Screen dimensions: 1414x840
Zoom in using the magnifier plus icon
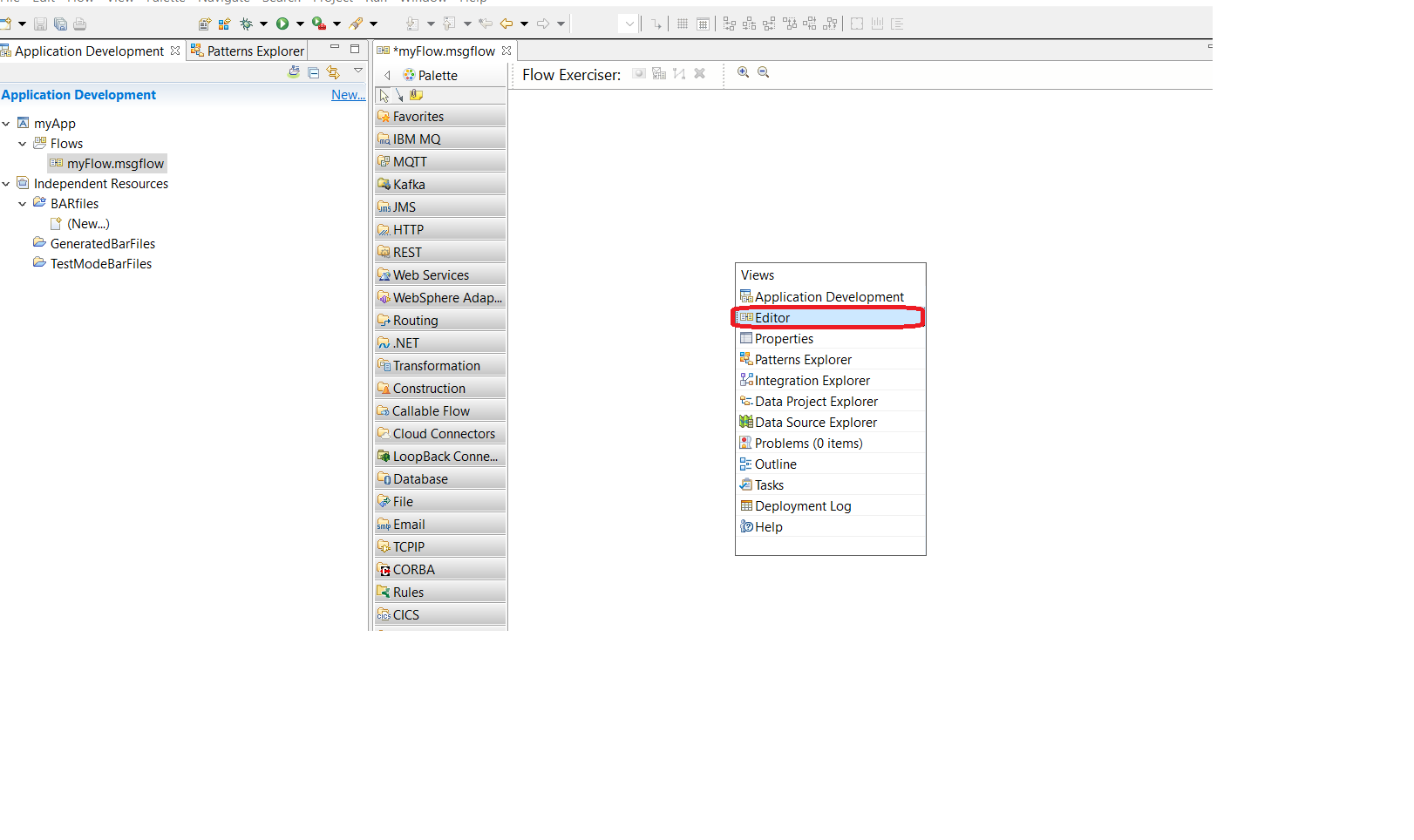(x=743, y=72)
